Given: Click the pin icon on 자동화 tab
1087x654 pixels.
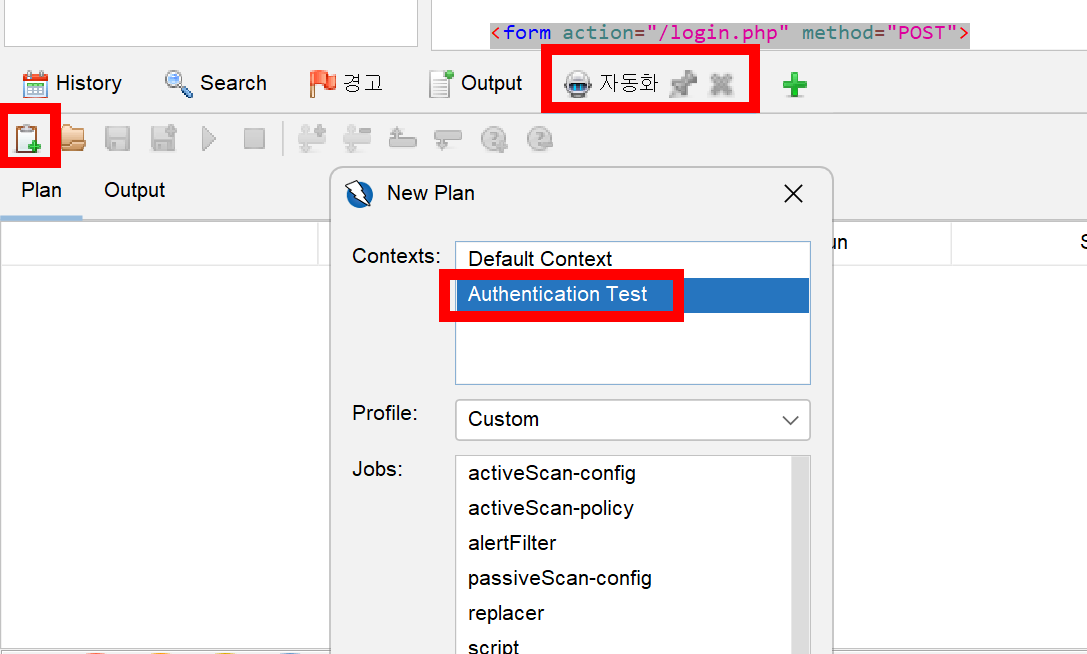Looking at the screenshot, I should (684, 84).
